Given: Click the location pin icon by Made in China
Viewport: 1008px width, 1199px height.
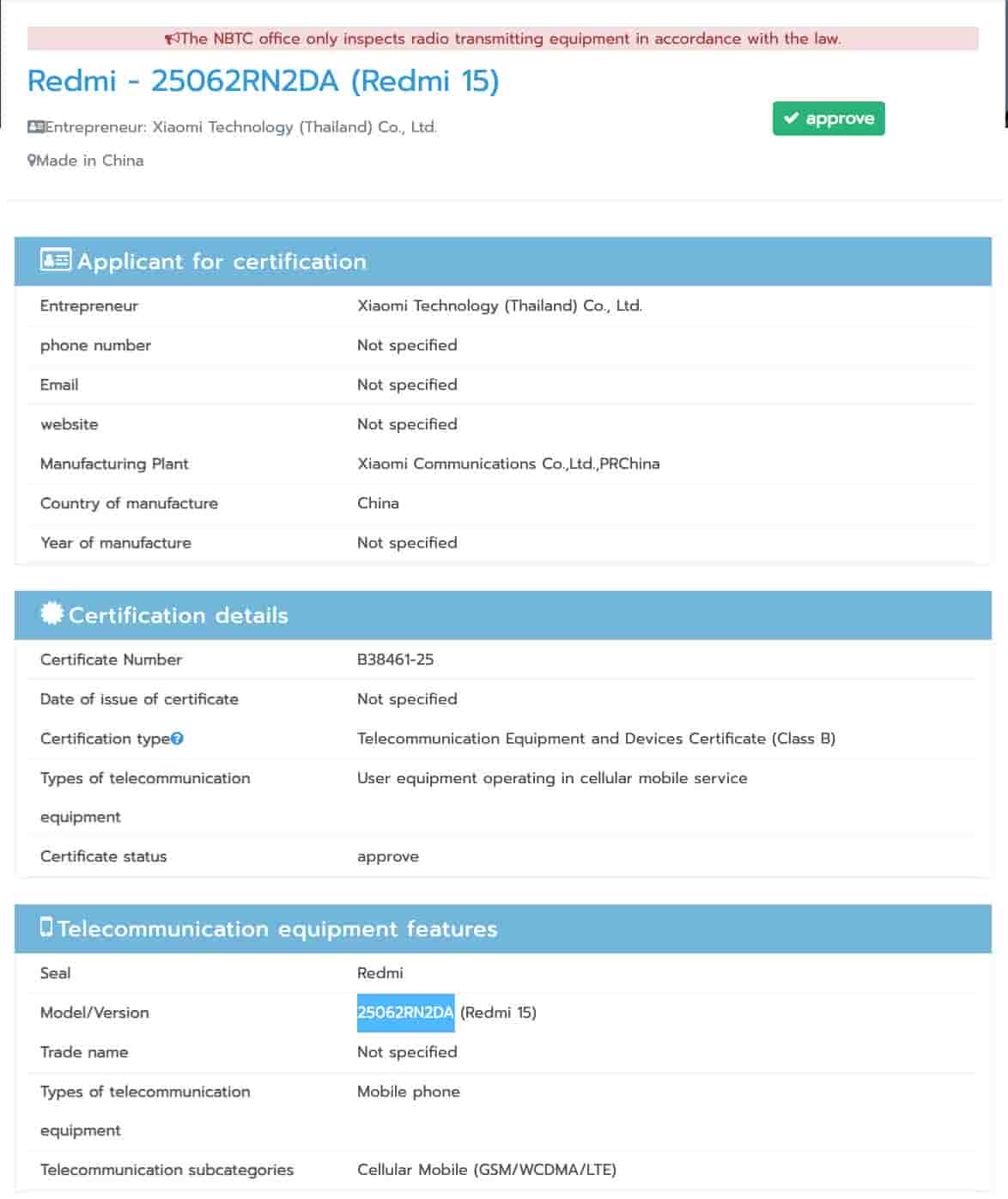Looking at the screenshot, I should coord(32,161).
